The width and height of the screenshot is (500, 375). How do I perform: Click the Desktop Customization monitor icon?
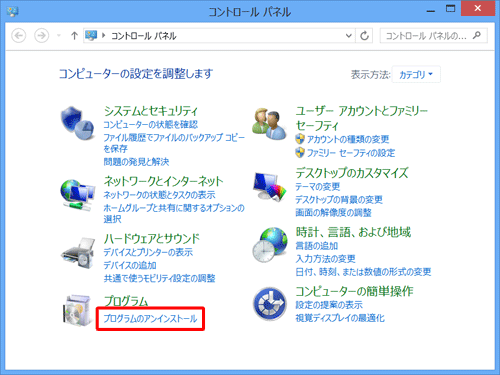(269, 187)
